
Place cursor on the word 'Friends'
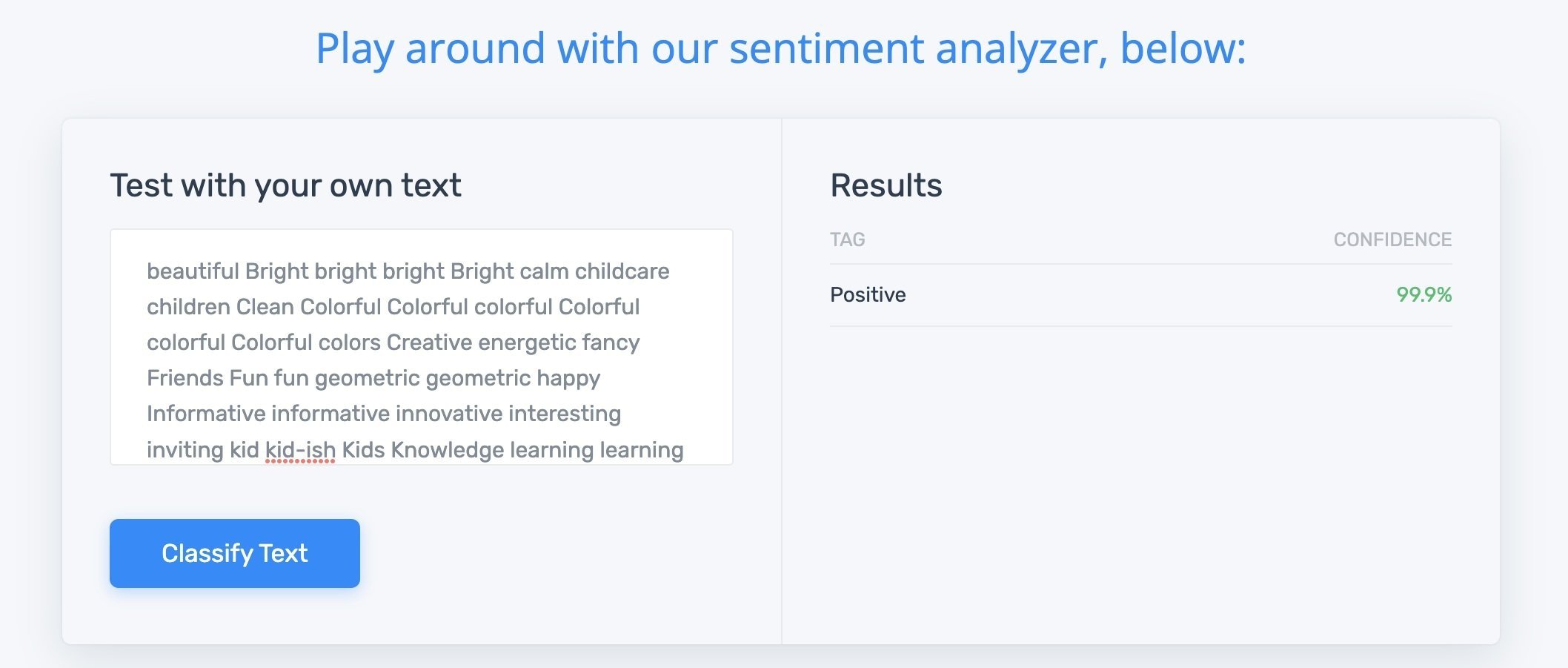[x=185, y=378]
